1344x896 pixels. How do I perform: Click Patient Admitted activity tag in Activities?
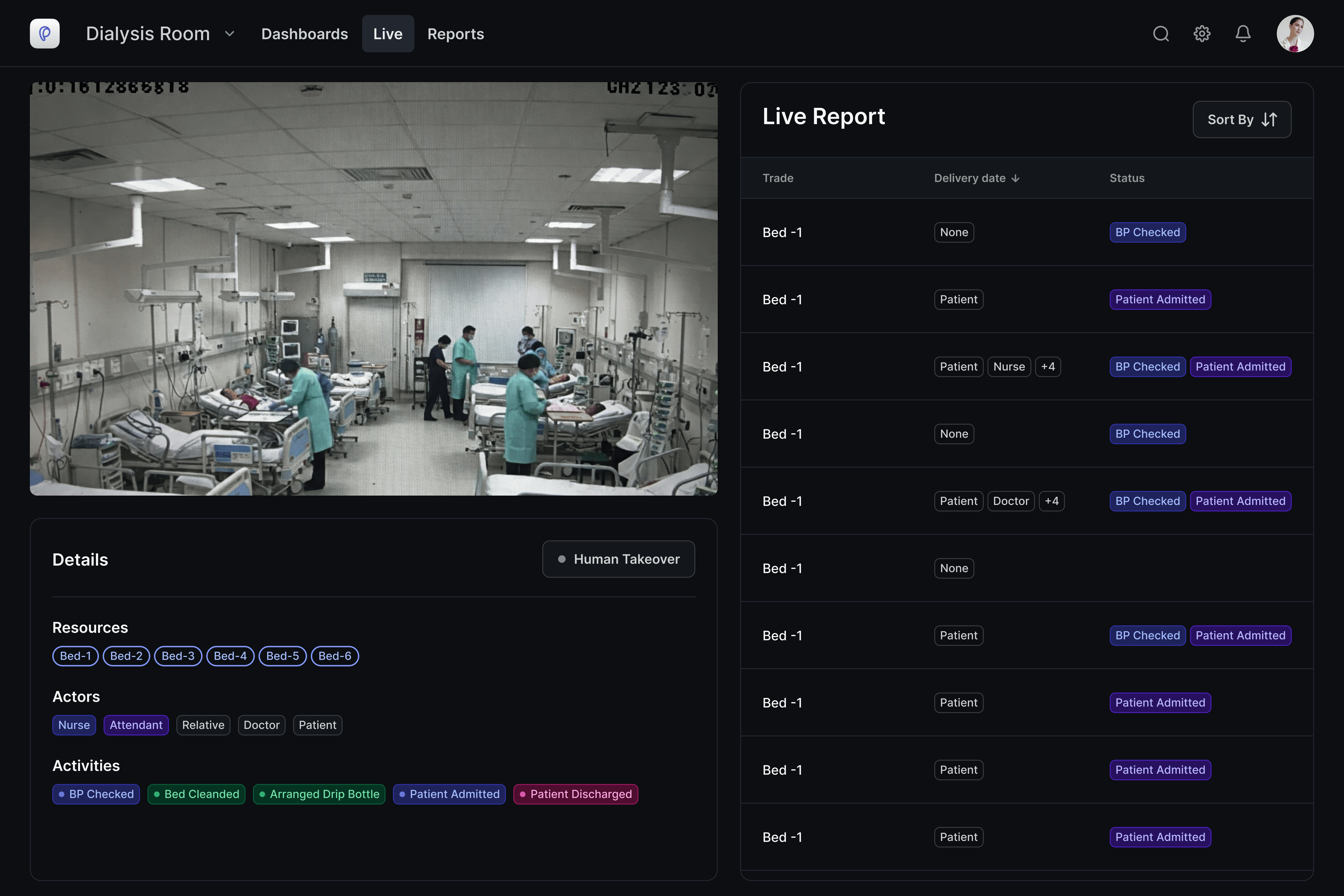(x=449, y=794)
